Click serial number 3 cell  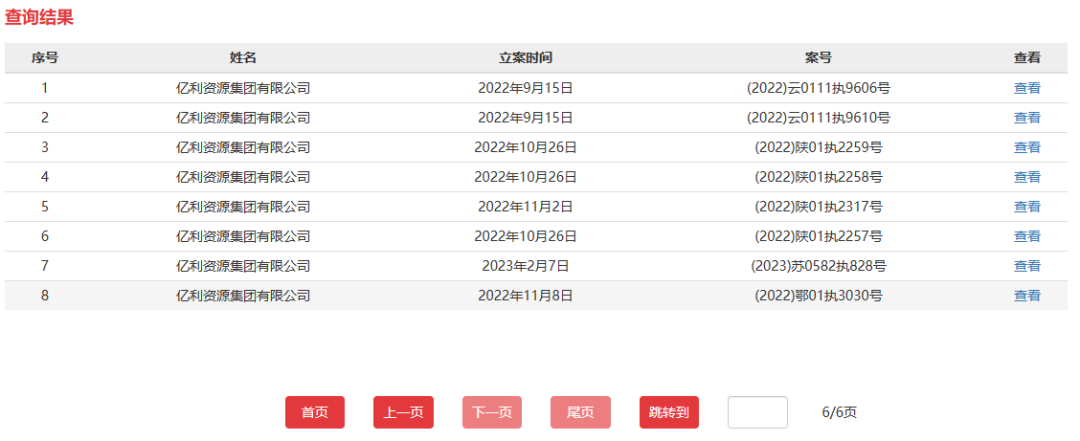[x=45, y=147]
